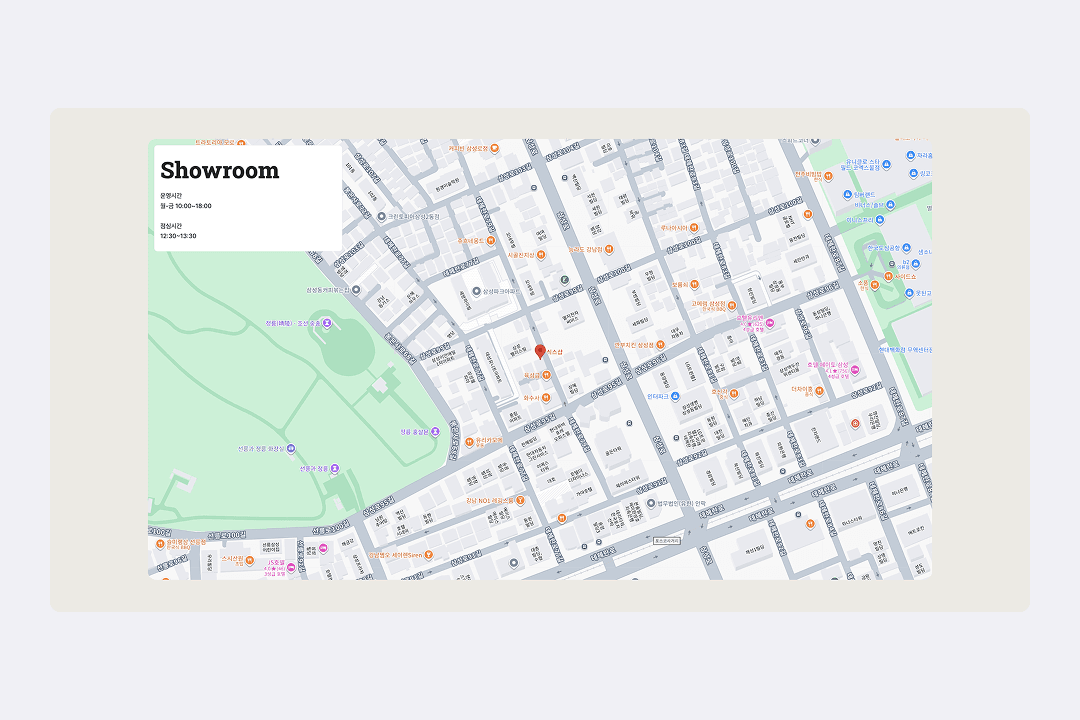Open the 현대파크 parking marker
Viewport: 1080px width, 720px height.
click(x=677, y=397)
